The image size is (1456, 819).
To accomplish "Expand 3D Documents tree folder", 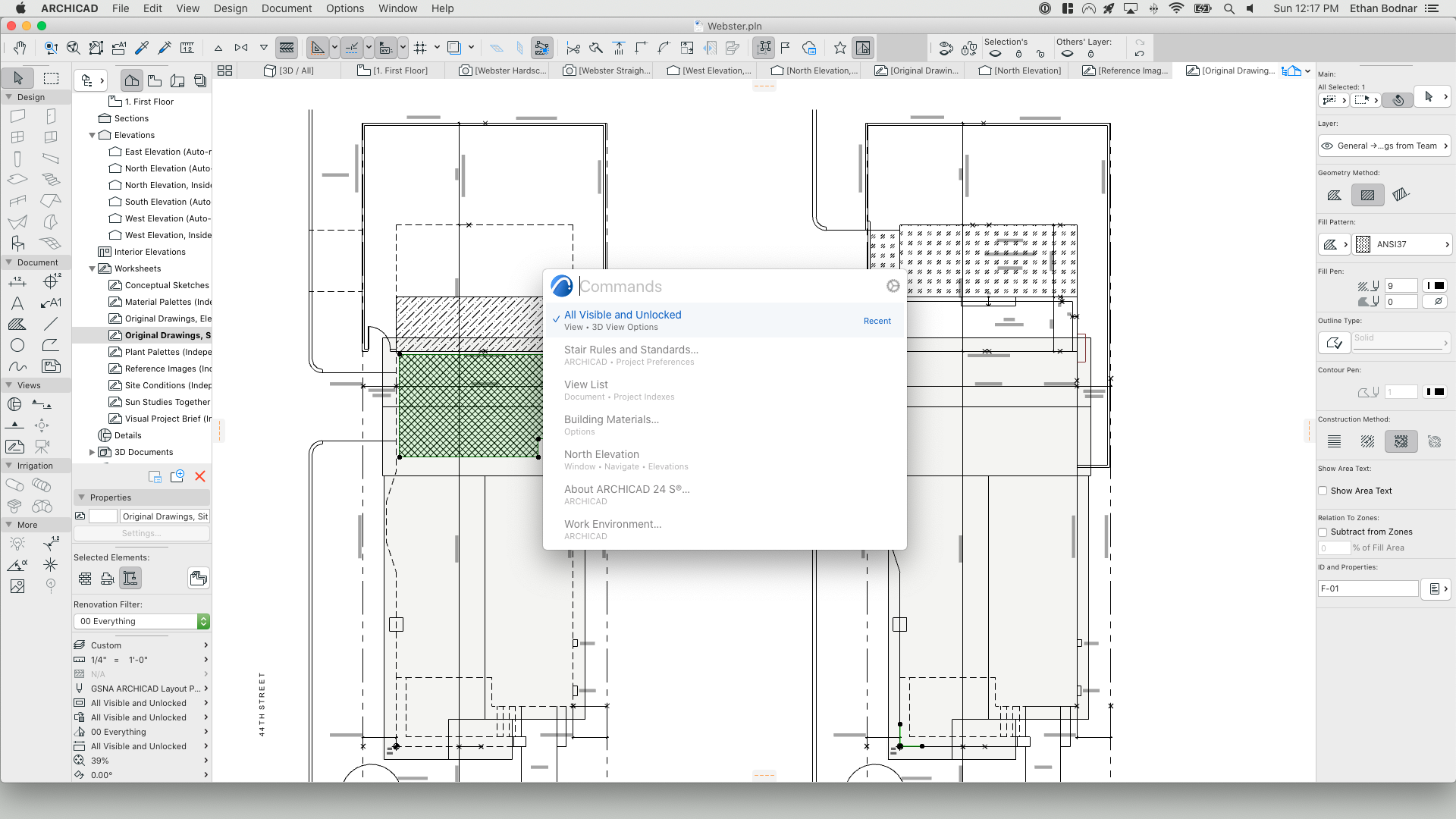I will [x=93, y=452].
